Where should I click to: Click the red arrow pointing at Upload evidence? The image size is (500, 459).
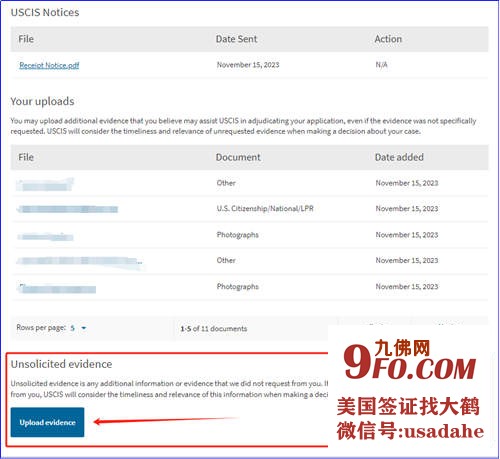pos(167,420)
